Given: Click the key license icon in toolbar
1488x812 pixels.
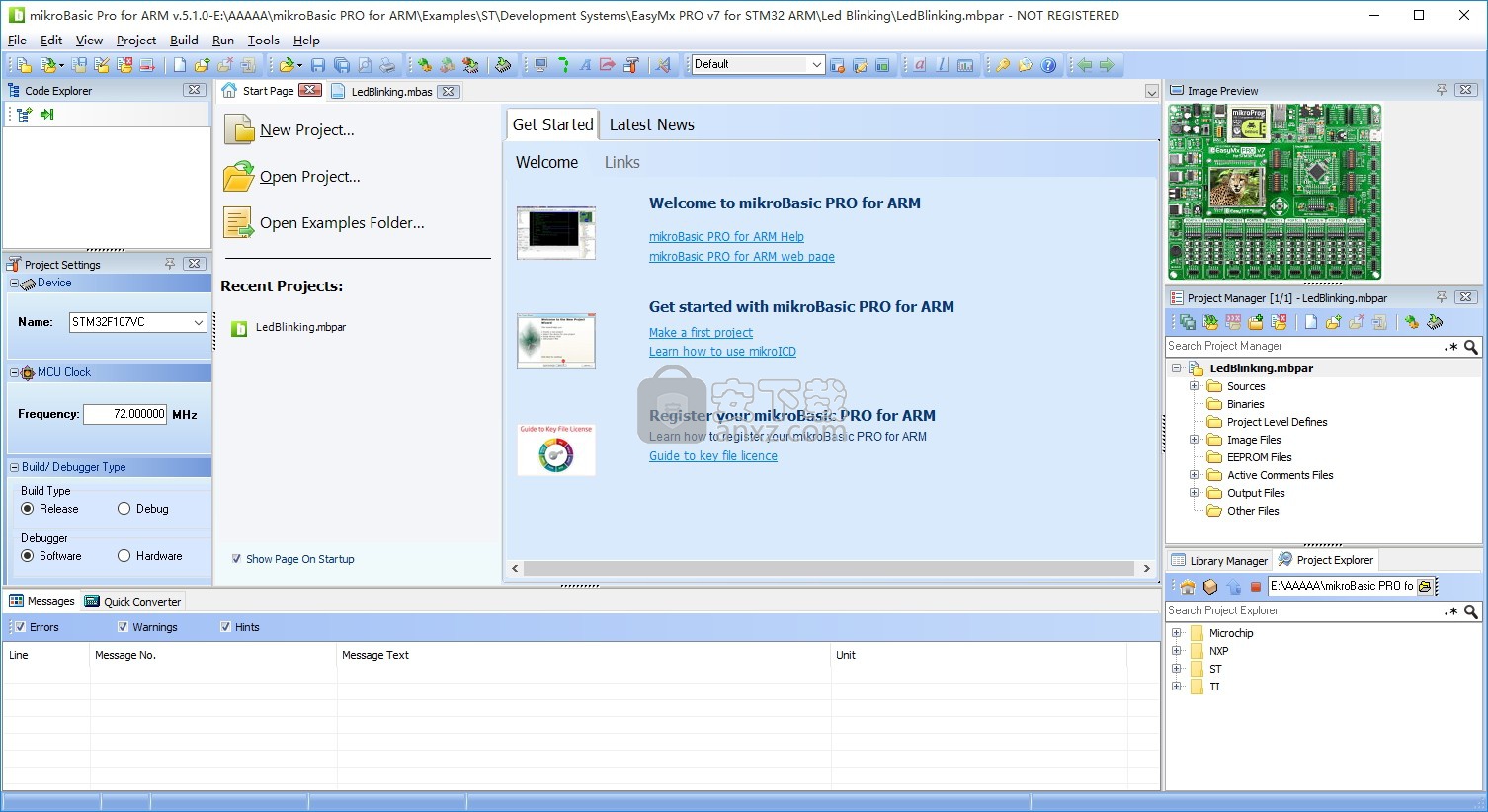Looking at the screenshot, I should pyautogui.click(x=1002, y=65).
